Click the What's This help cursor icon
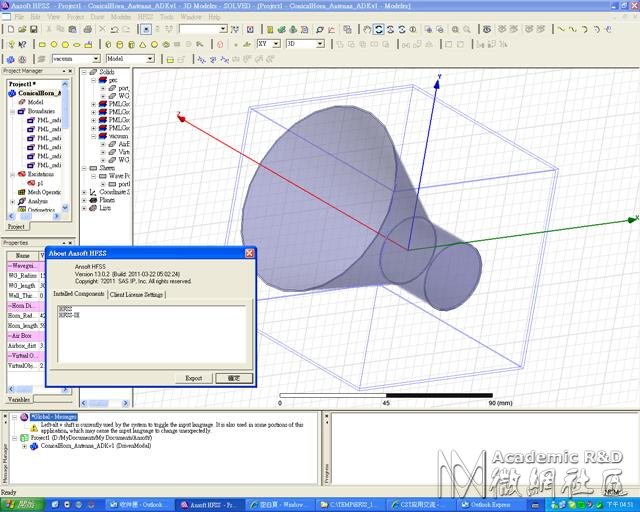The image size is (640, 512). pyautogui.click(x=22, y=45)
